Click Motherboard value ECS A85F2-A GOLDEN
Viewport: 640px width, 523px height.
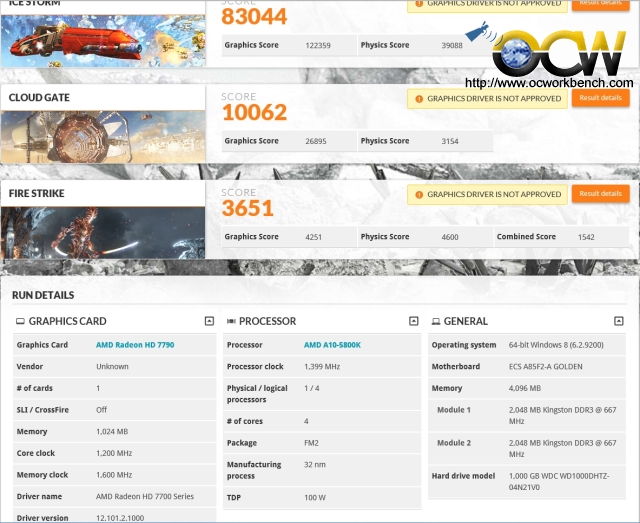point(545,367)
